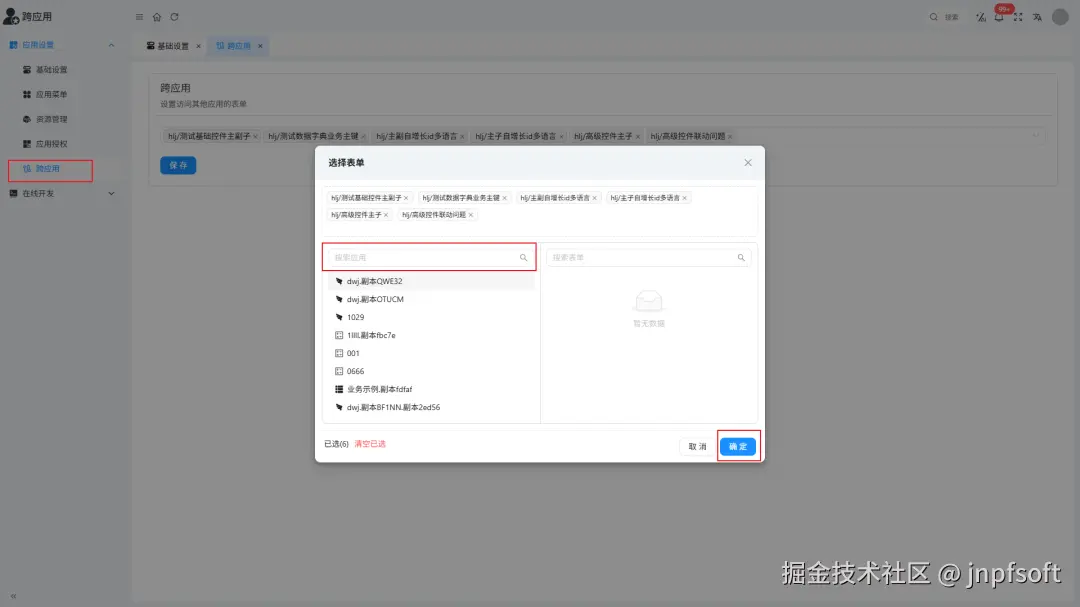Click the page refresh icon beside home
This screenshot has height=607, width=1080.
point(175,17)
